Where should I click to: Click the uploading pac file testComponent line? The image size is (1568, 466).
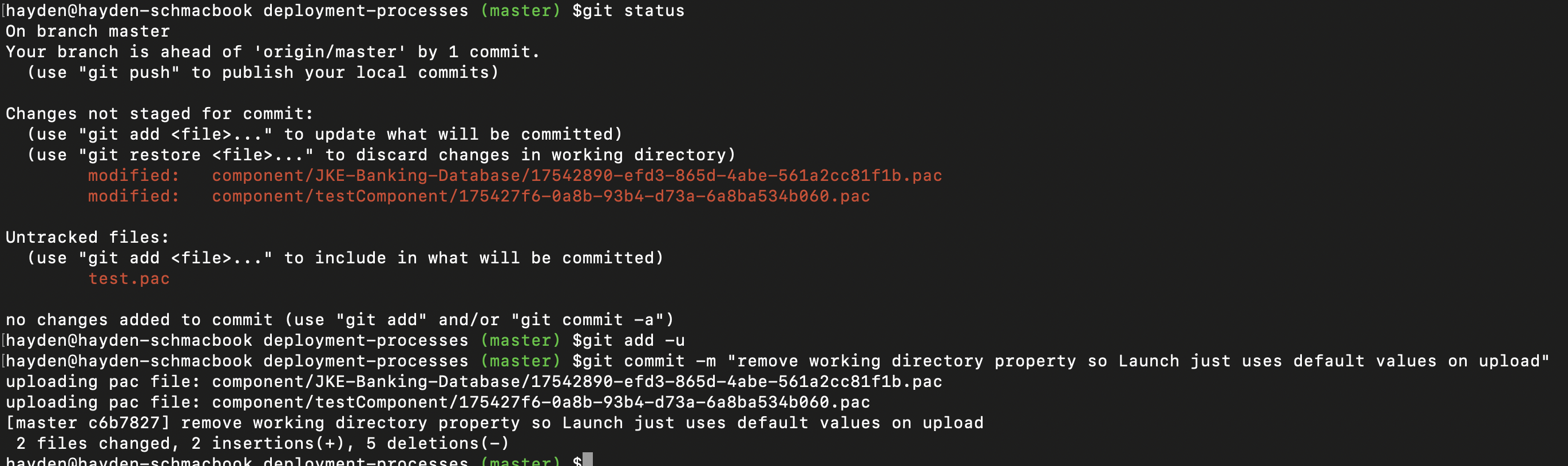click(438, 402)
